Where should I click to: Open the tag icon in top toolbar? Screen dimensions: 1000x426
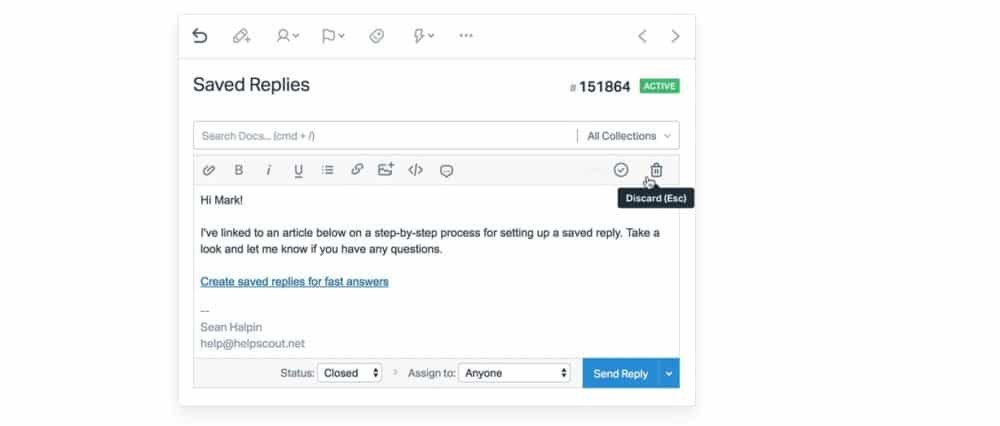[377, 36]
